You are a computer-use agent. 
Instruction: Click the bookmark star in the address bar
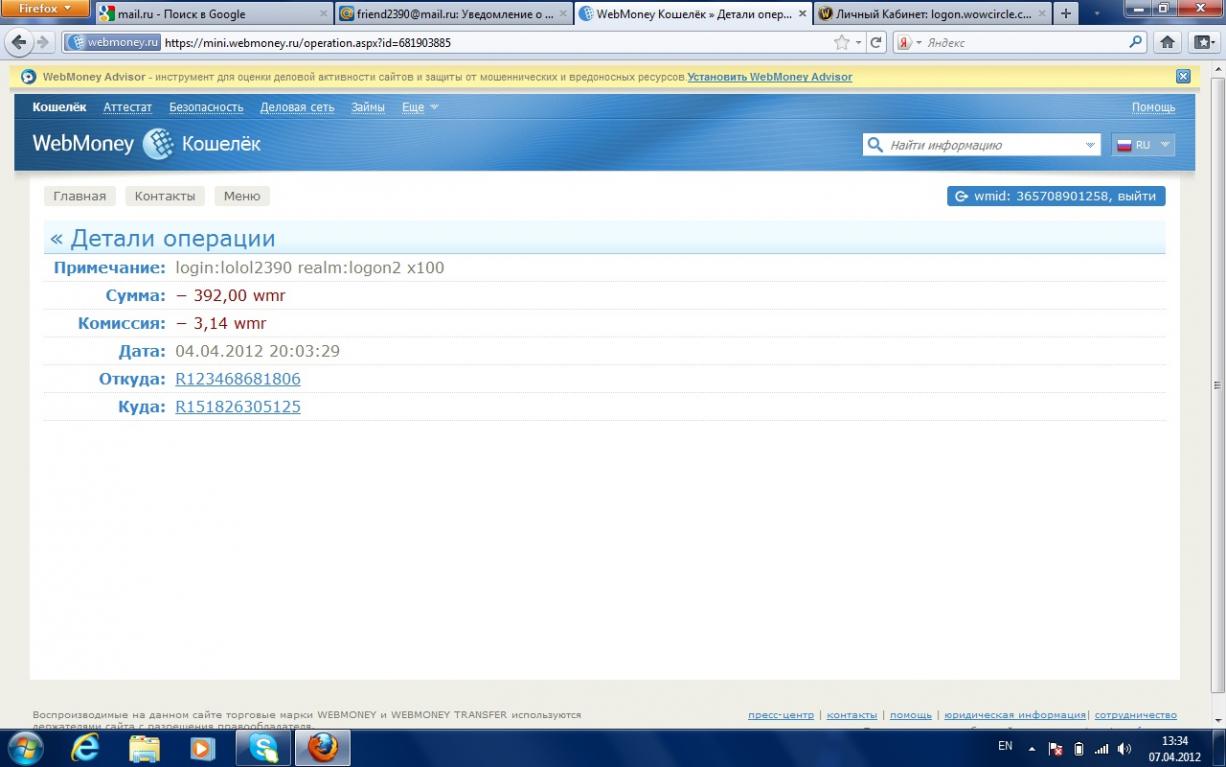(841, 43)
